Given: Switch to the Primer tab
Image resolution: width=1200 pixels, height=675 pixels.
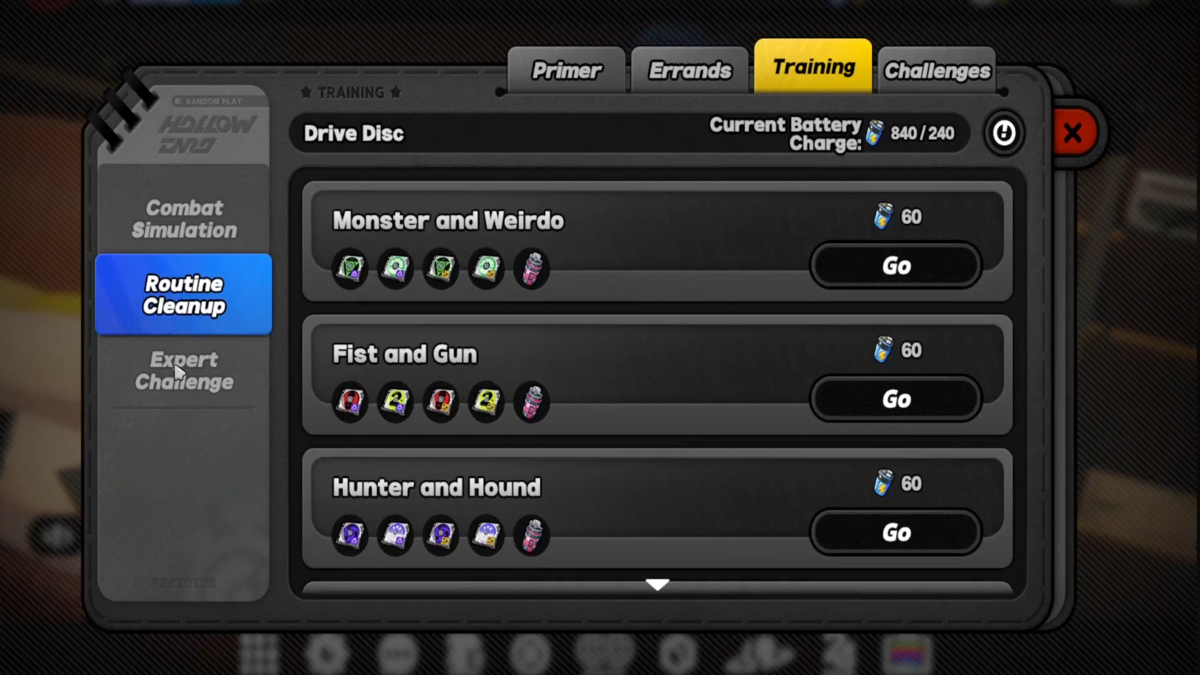Looking at the screenshot, I should tap(566, 70).
